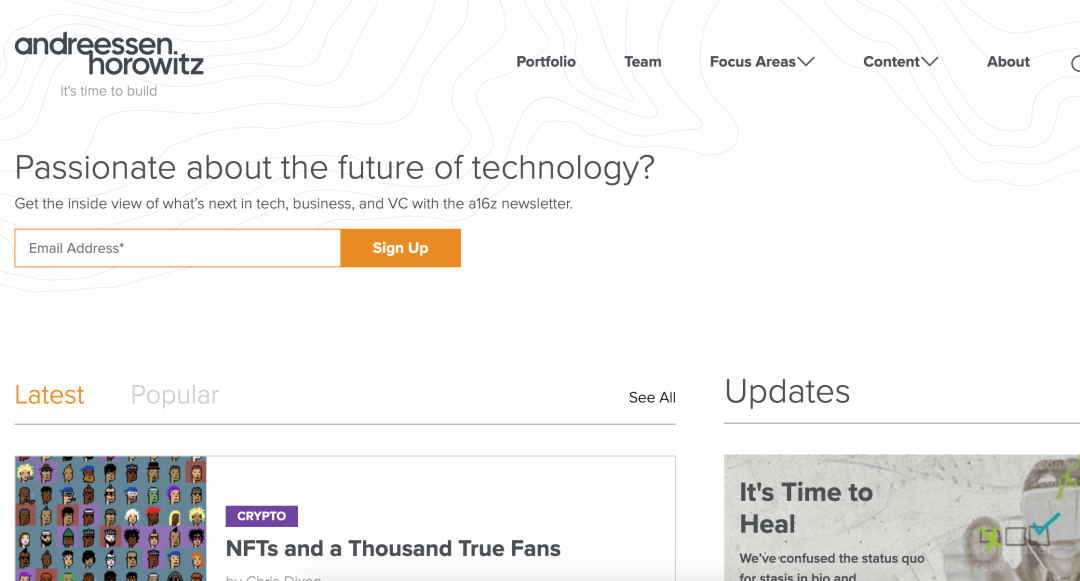
Task: Click the Content menu label
Action: pos(891,62)
